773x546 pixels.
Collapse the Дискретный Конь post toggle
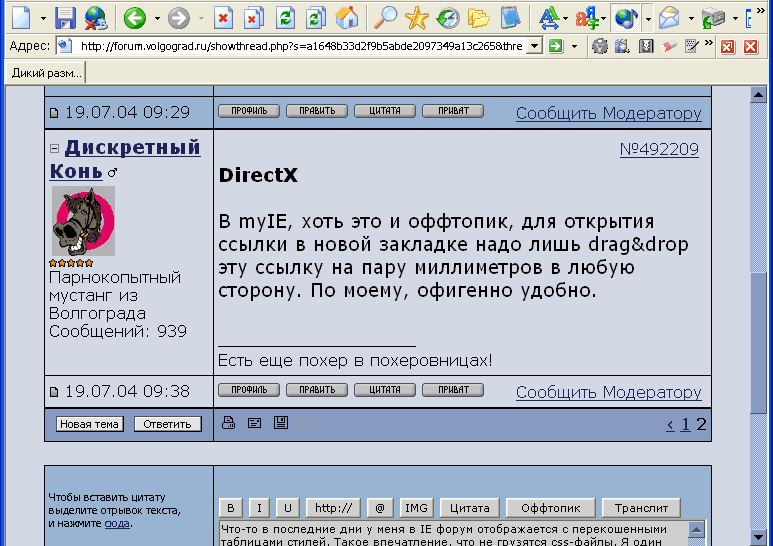[55, 148]
